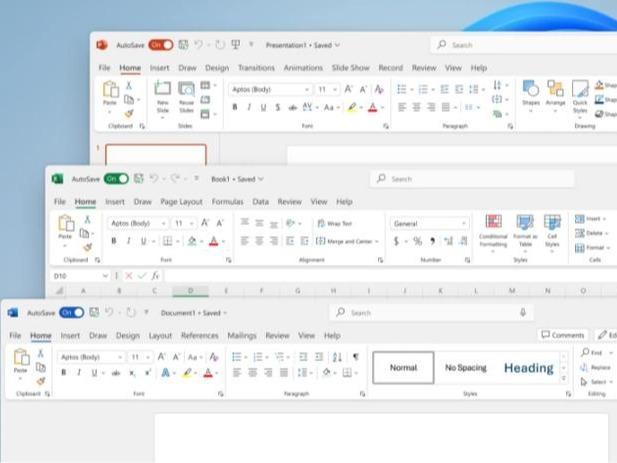Viewport: 617px width, 463px height.
Task: Open the Aptos (Body) font dropdown in PowerPoint
Action: coord(271,89)
